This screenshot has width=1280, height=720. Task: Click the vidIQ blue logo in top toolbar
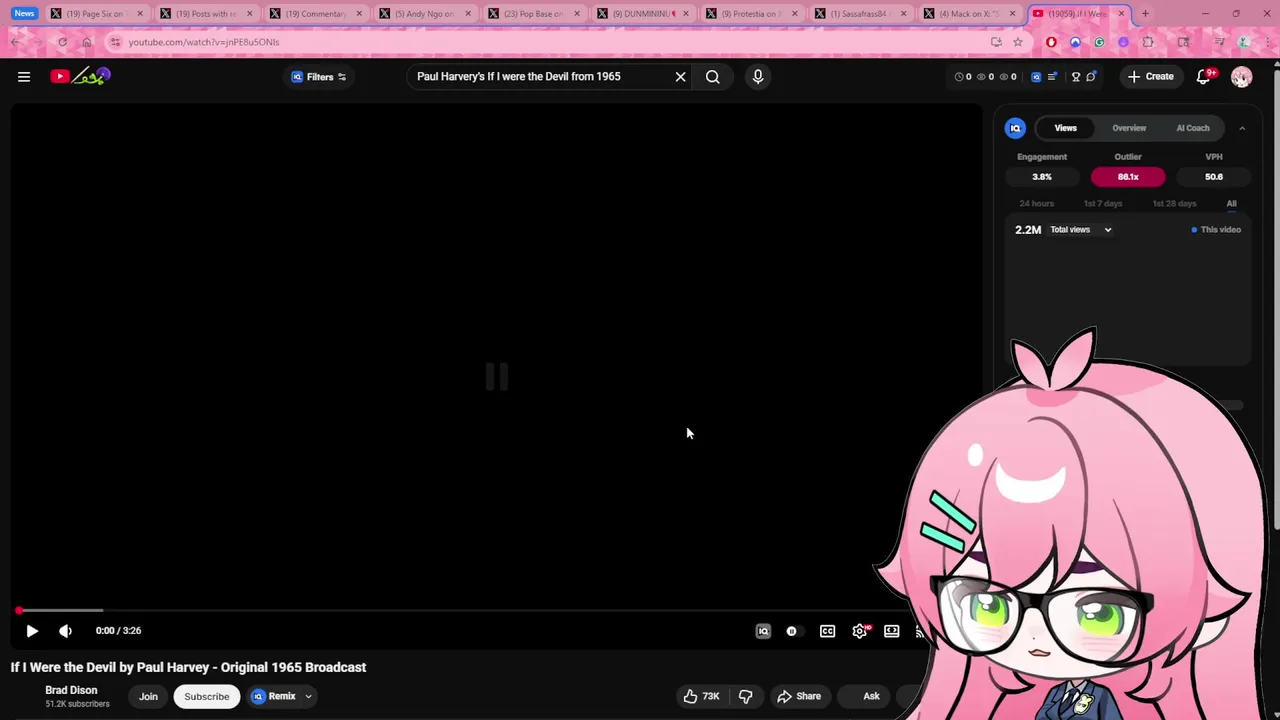(1036, 77)
